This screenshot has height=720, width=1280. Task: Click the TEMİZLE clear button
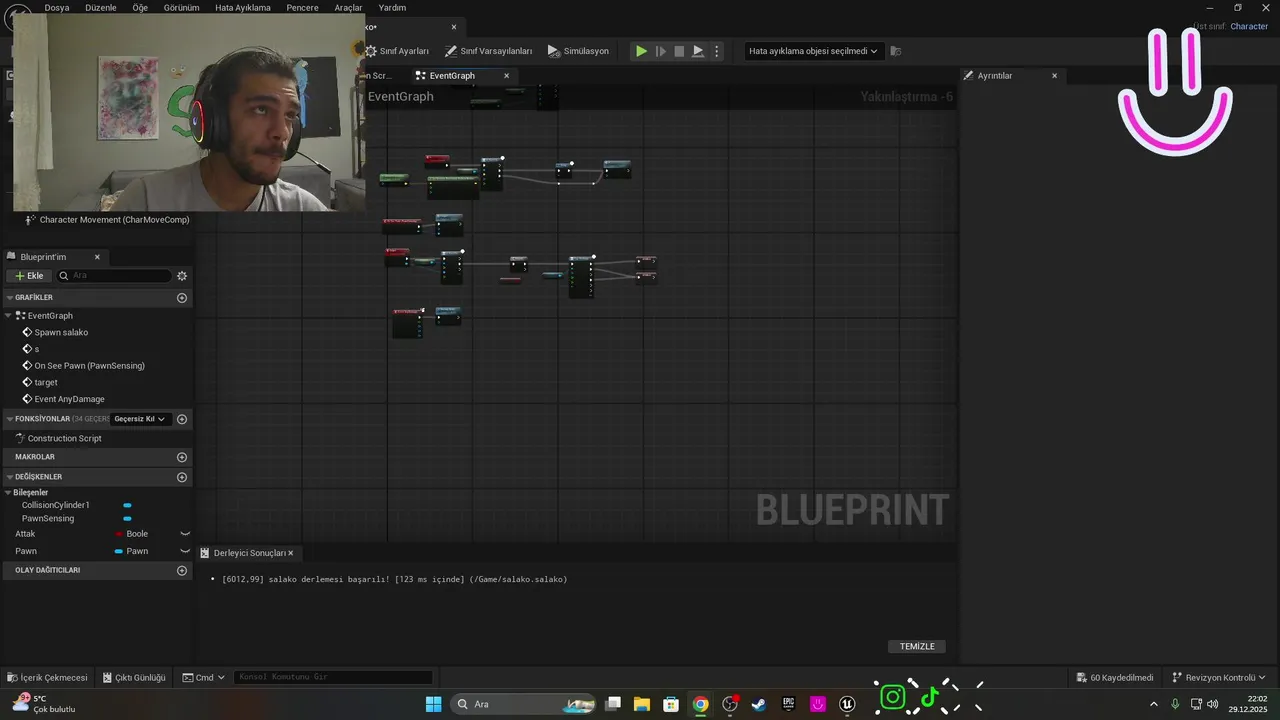coord(917,647)
